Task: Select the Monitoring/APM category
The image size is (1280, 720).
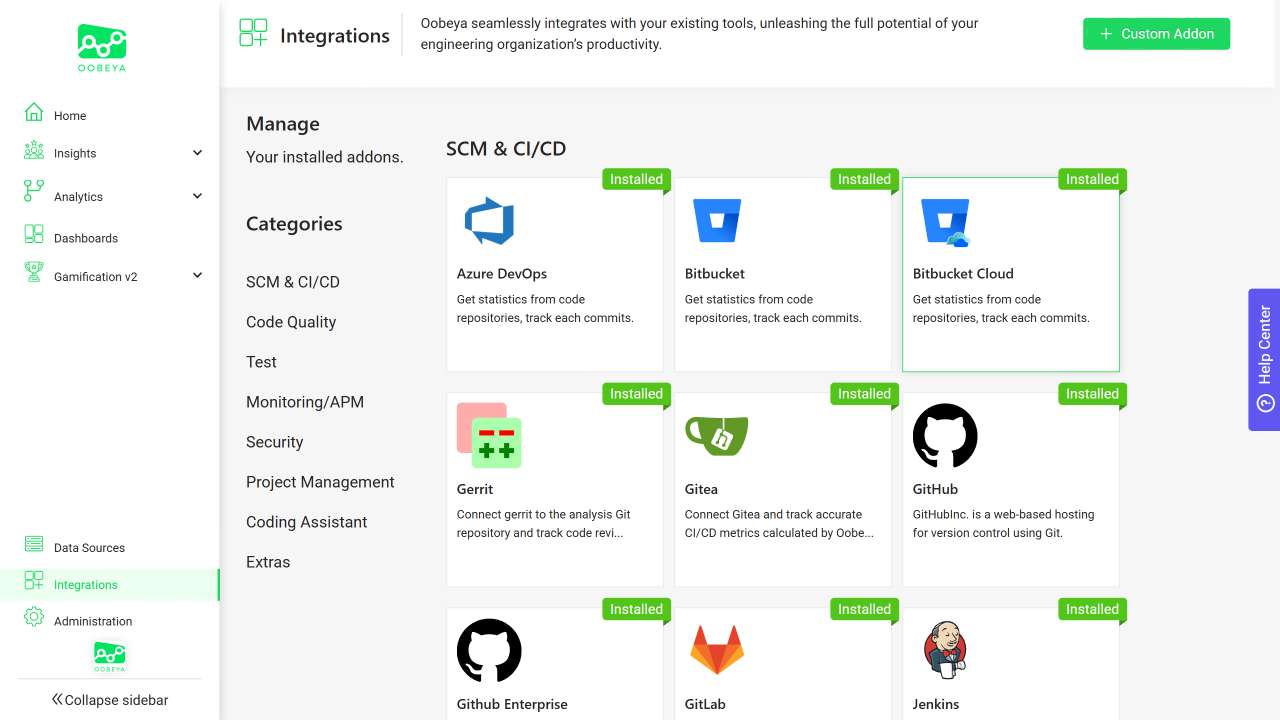Action: (305, 402)
